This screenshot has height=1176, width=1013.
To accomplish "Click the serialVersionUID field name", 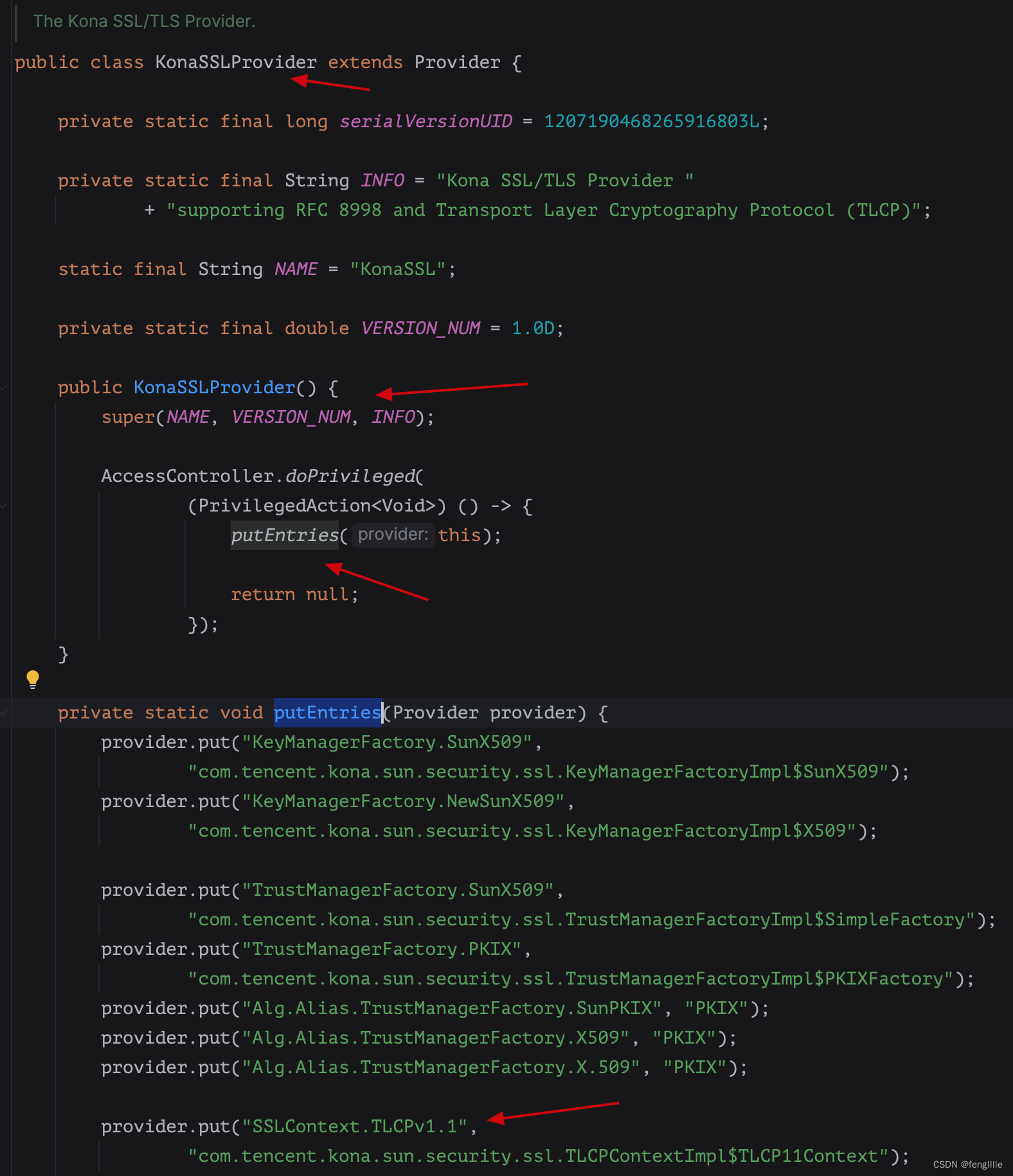I will tap(426, 121).
